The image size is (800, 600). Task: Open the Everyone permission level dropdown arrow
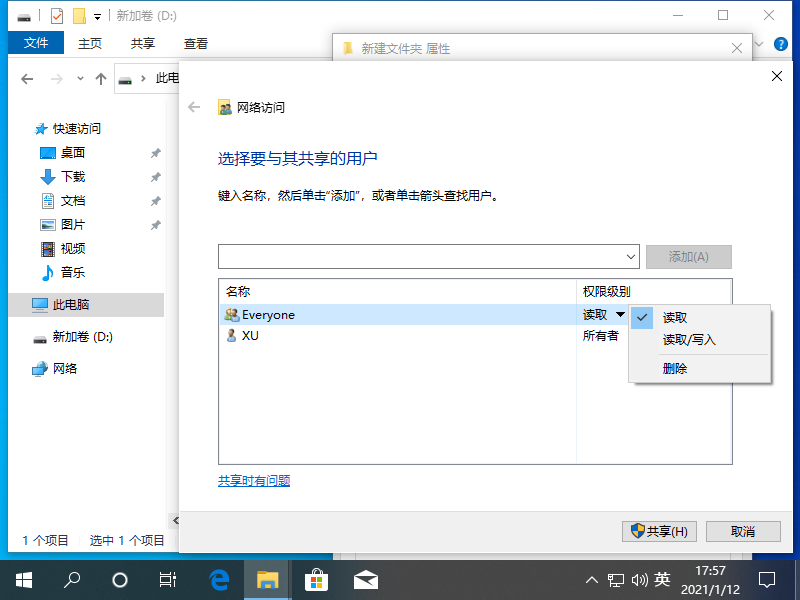[620, 315]
